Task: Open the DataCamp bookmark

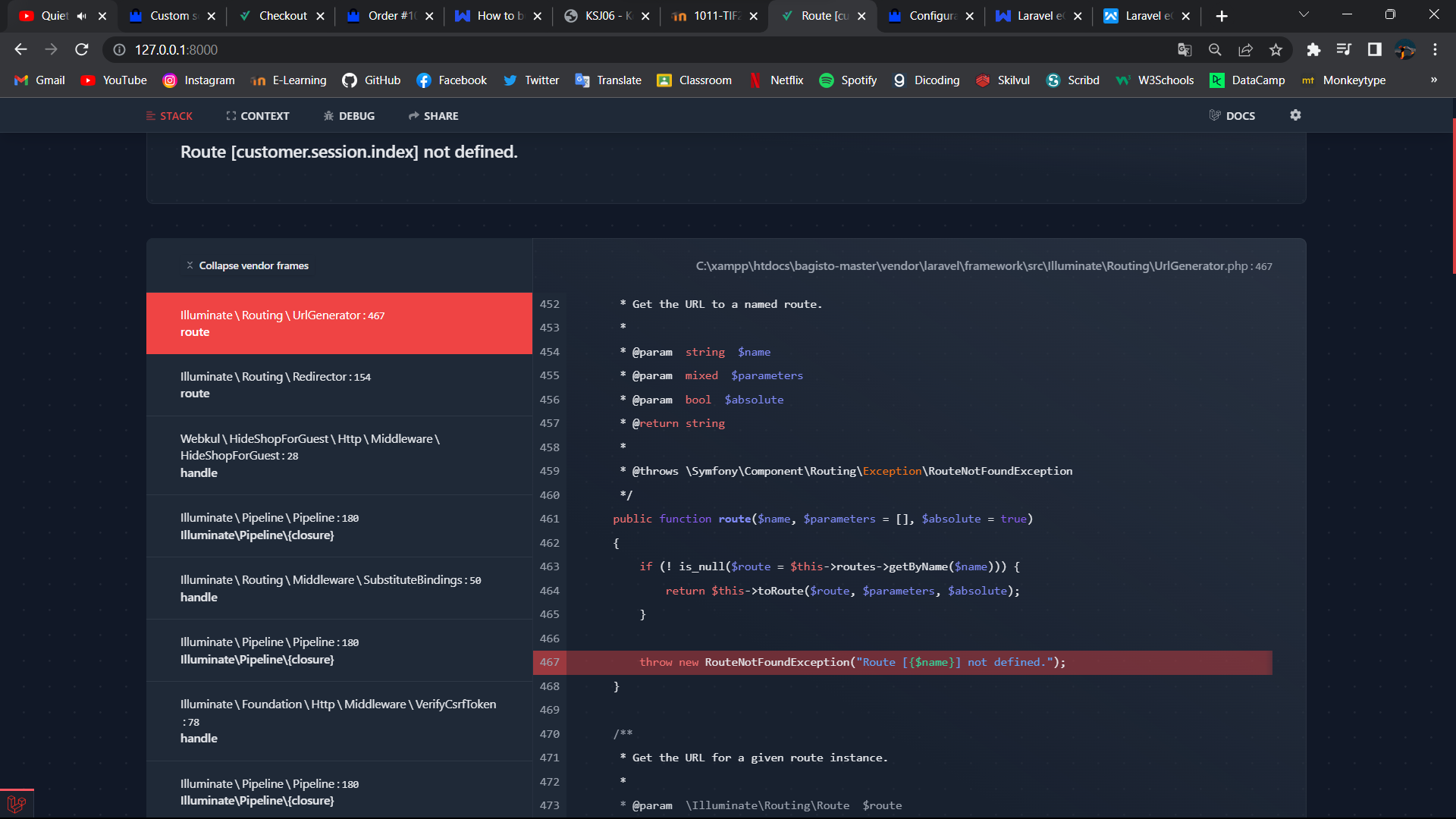Action: click(1247, 80)
